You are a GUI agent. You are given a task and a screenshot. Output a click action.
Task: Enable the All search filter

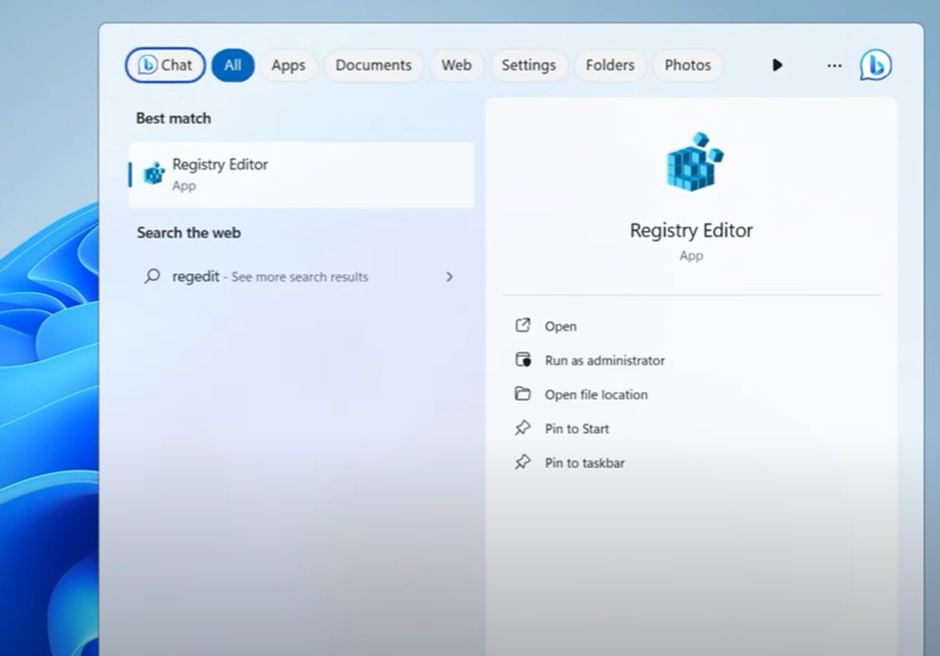coord(233,64)
